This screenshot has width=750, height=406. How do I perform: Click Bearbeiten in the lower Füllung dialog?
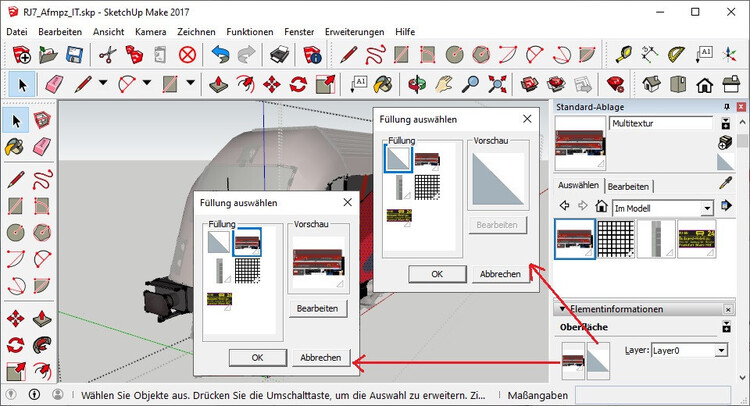[317, 308]
